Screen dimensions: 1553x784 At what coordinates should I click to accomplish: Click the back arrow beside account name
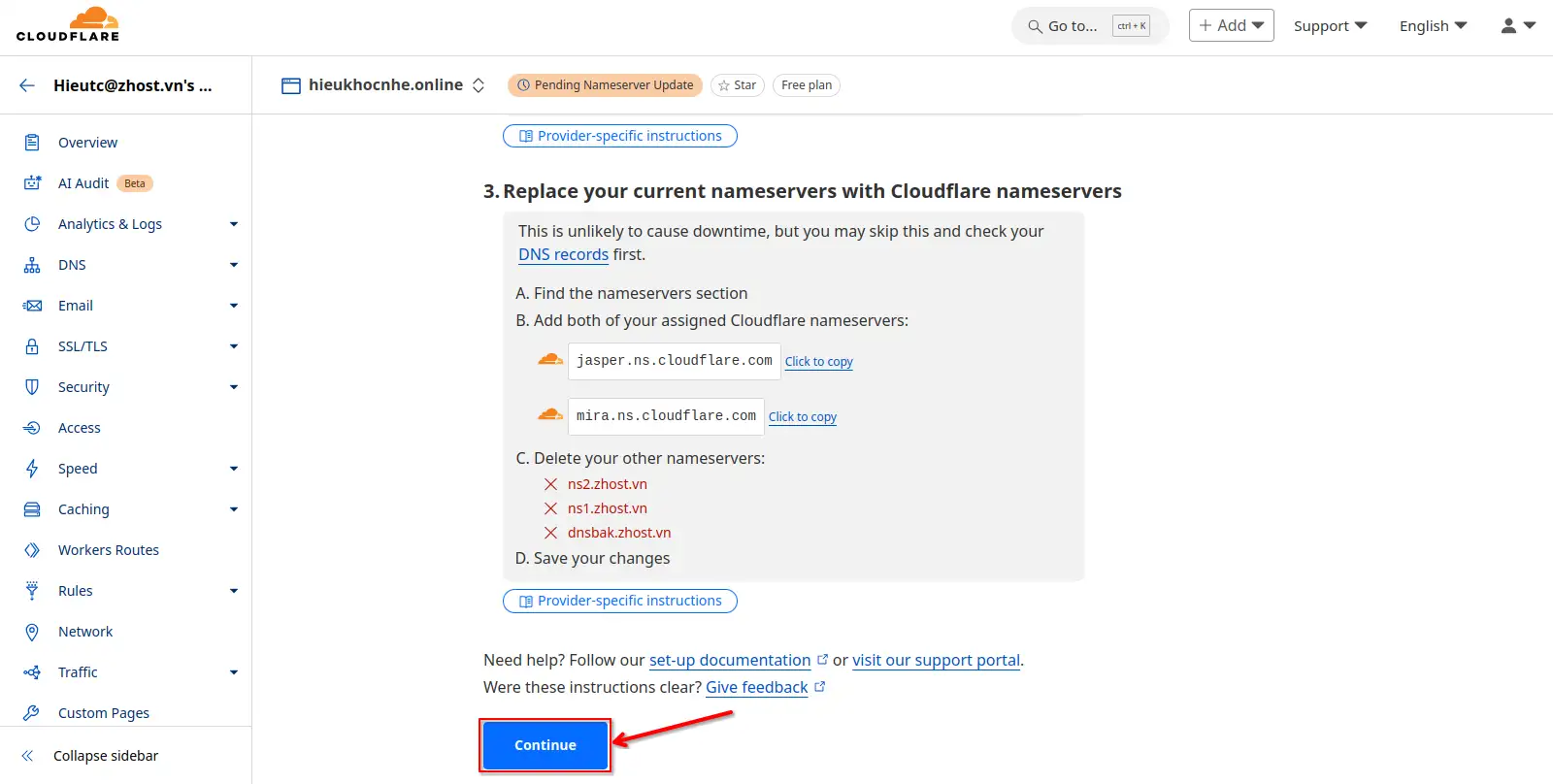click(x=27, y=85)
